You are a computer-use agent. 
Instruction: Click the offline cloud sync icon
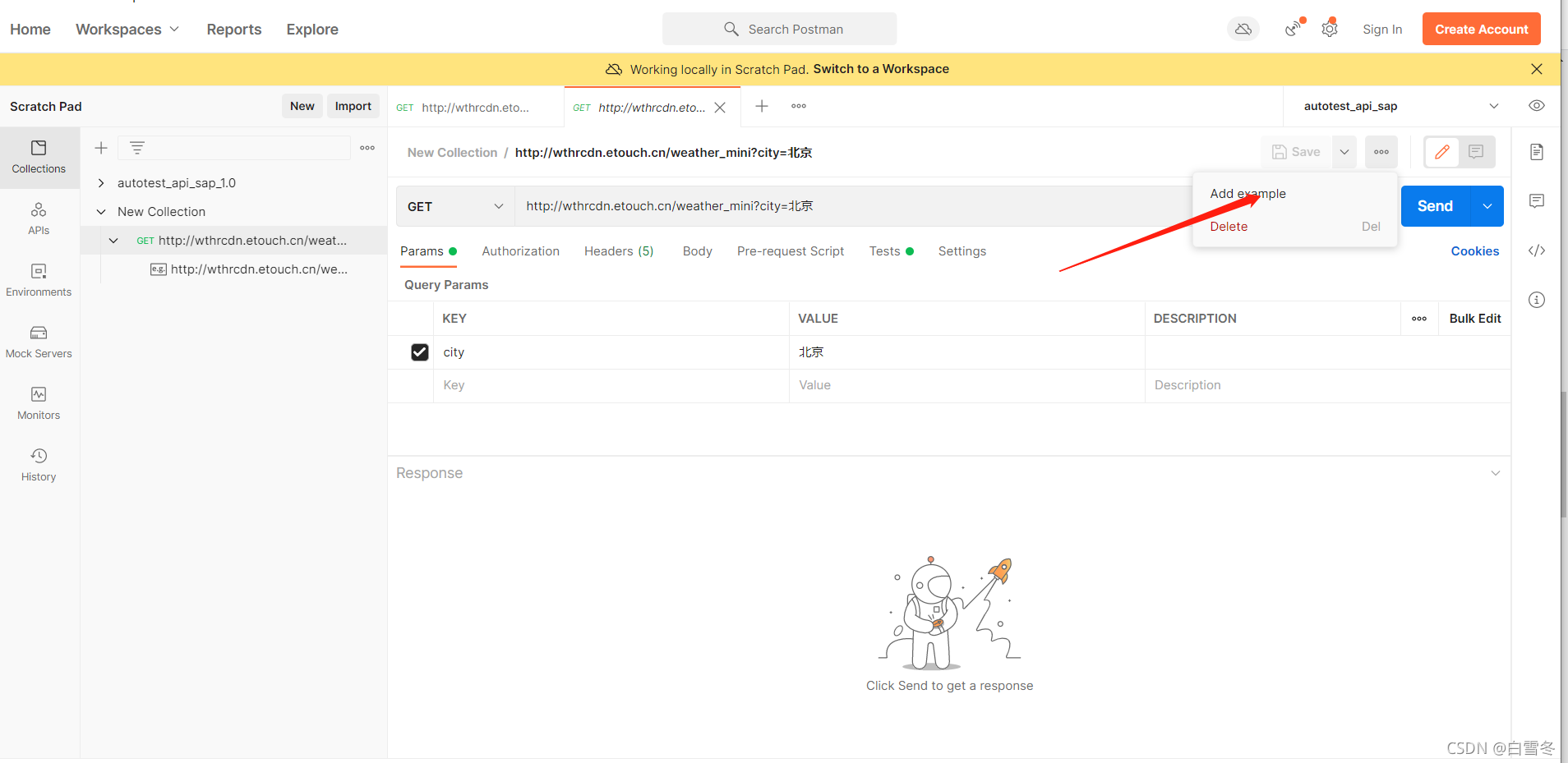click(x=1243, y=30)
